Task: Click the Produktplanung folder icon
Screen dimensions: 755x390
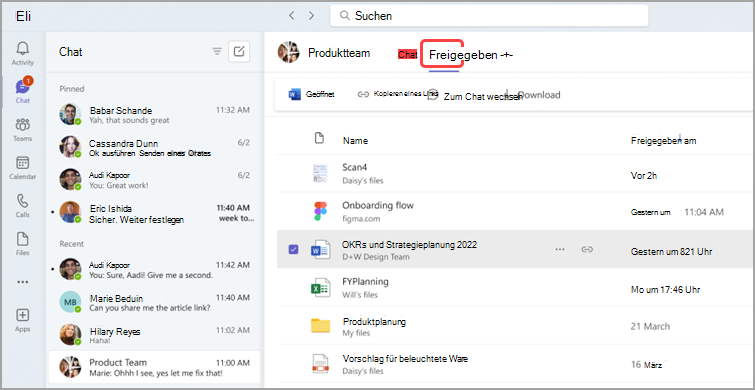Action: pos(320,326)
